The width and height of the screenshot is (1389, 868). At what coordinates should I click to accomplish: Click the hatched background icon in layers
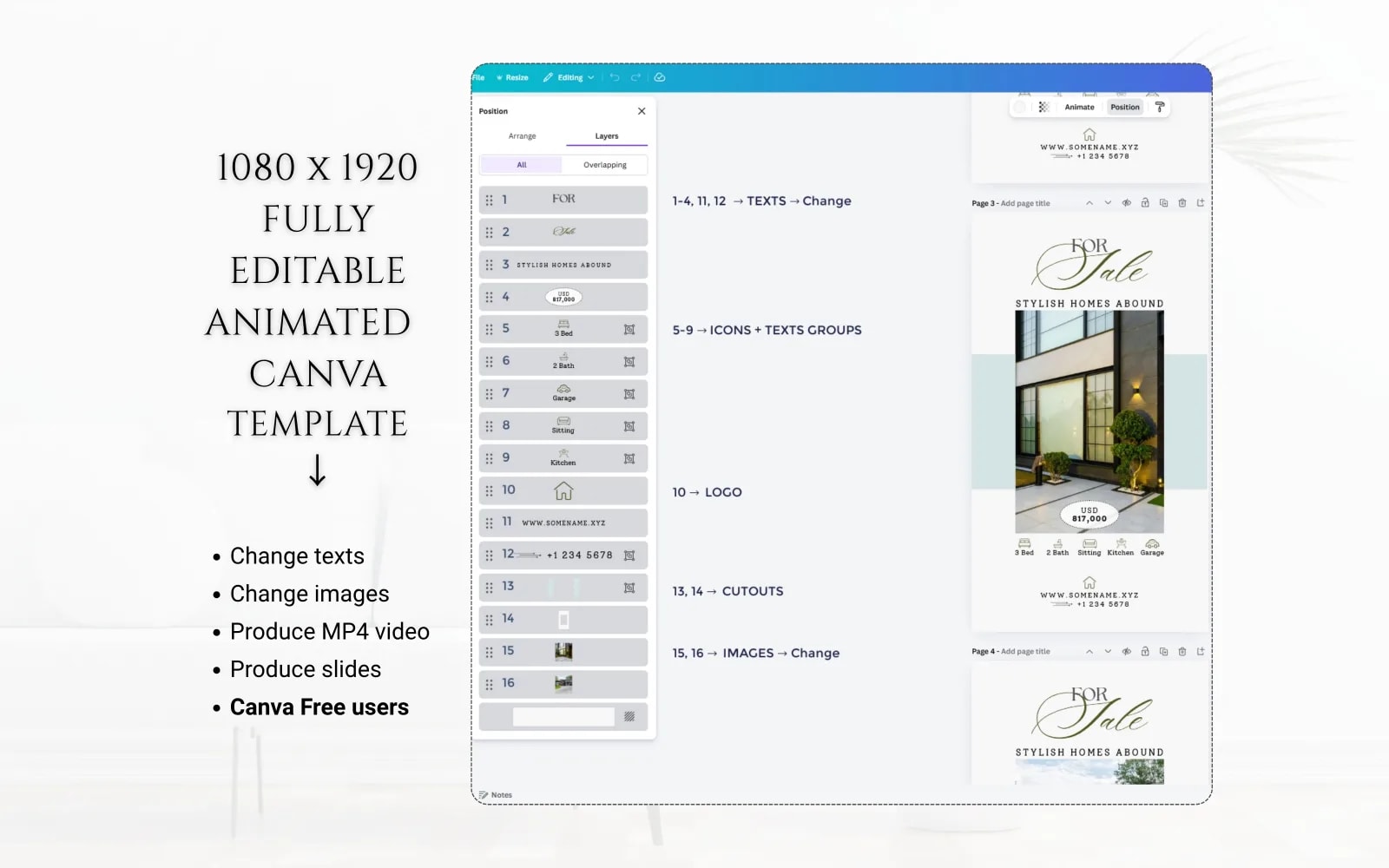pyautogui.click(x=629, y=717)
